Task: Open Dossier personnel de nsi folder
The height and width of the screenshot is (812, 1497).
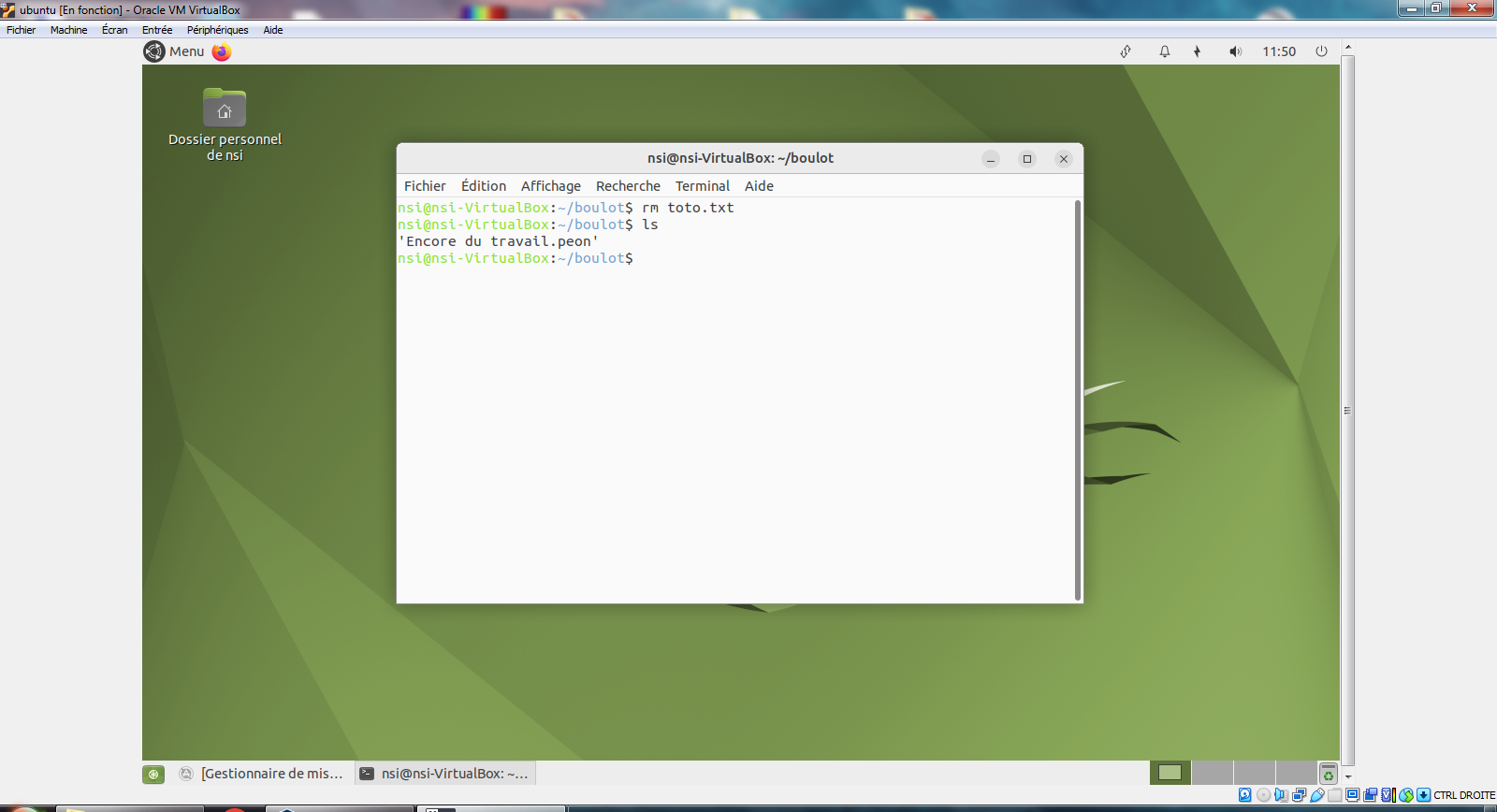Action: point(225,109)
